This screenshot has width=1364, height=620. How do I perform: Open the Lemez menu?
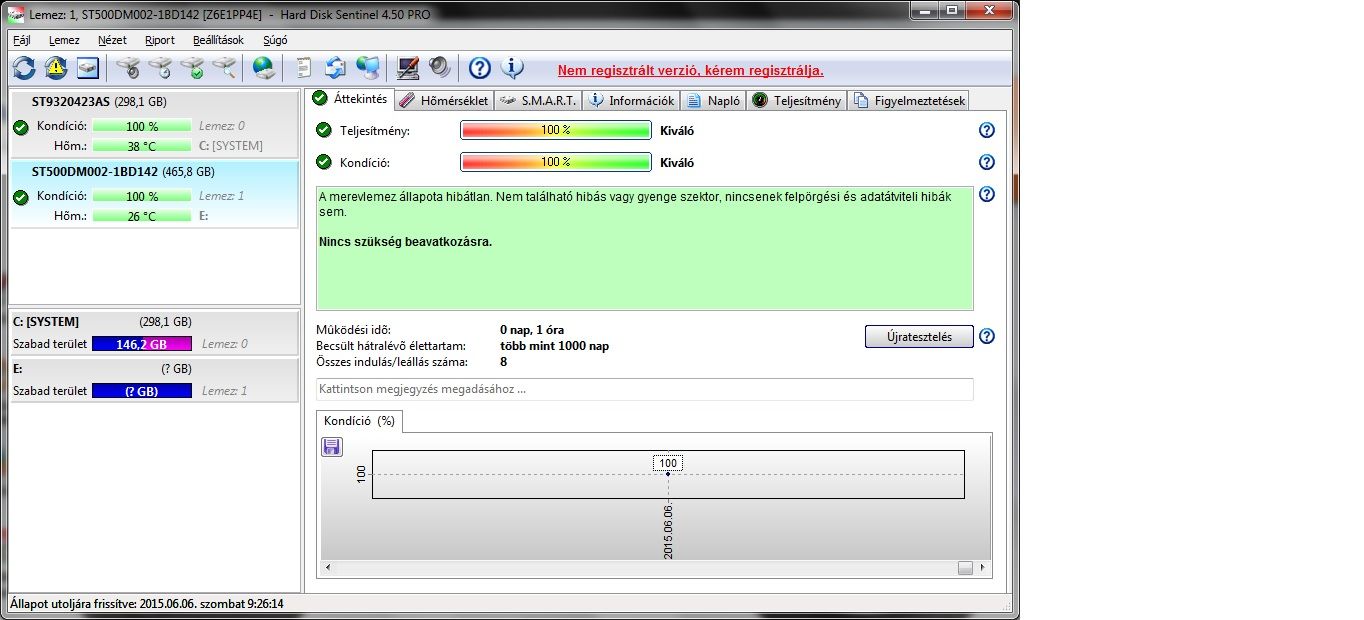(x=64, y=40)
